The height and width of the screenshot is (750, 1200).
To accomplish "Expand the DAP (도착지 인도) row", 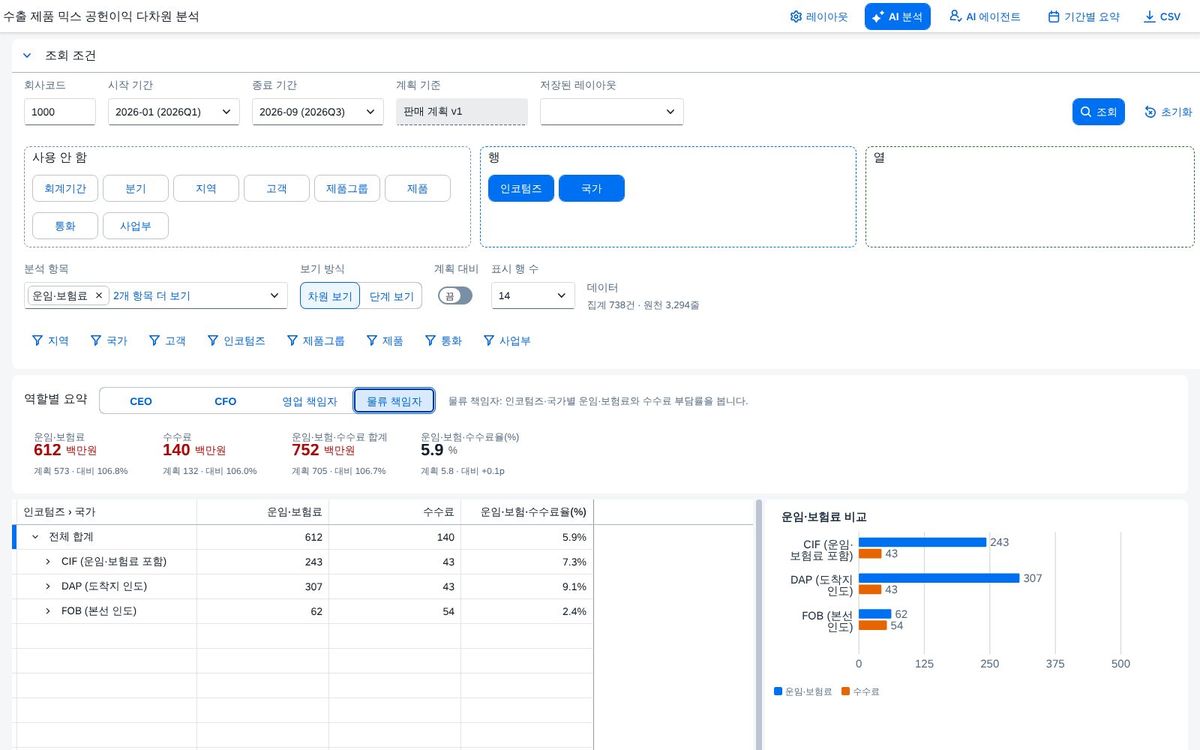I will [x=48, y=586].
